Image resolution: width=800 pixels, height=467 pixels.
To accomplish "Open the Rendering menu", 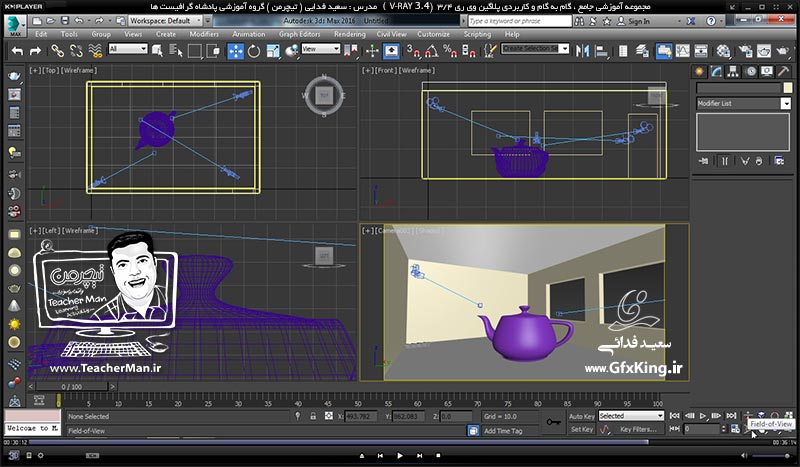I will coord(349,34).
